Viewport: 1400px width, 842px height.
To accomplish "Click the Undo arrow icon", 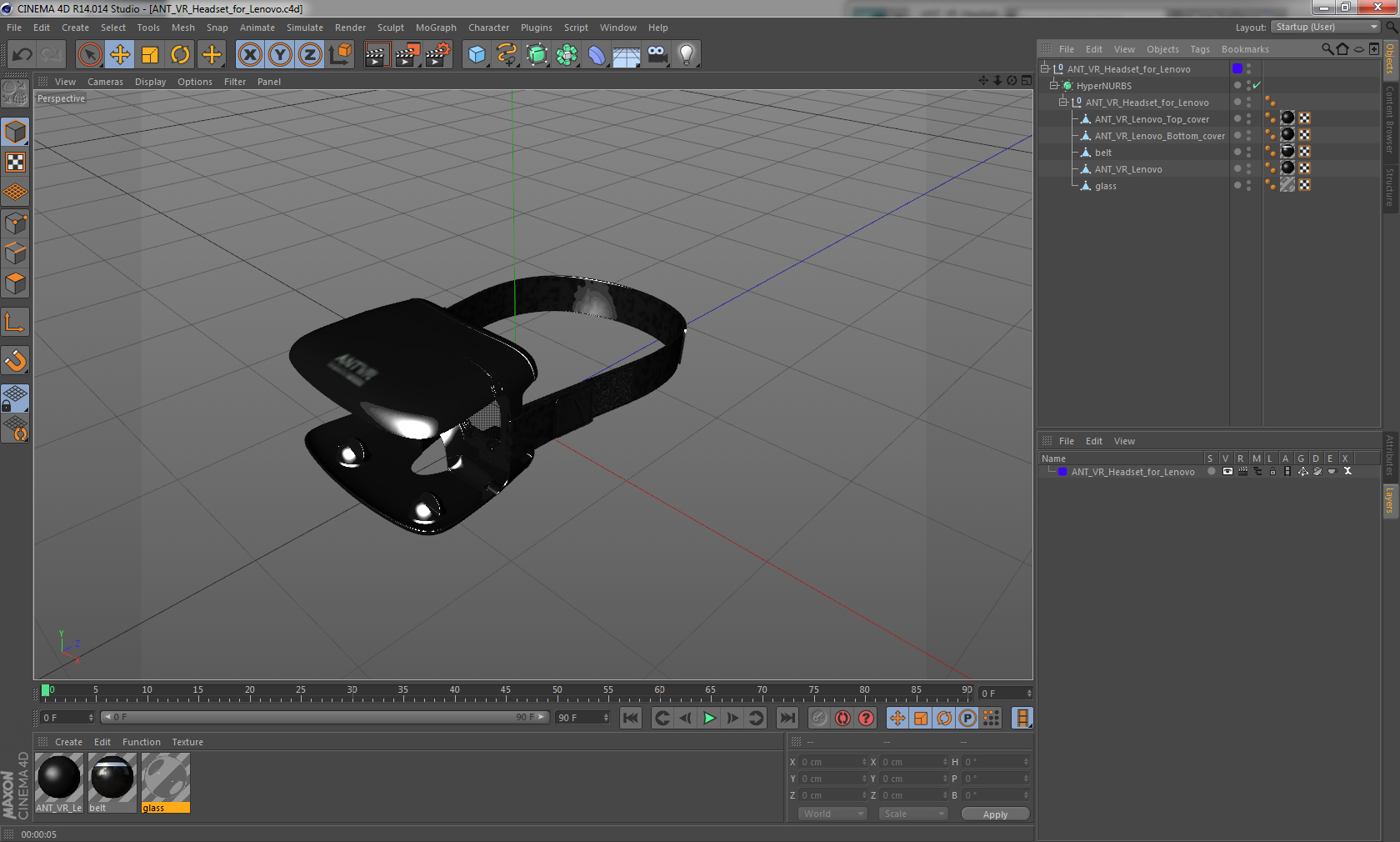I will (22, 55).
